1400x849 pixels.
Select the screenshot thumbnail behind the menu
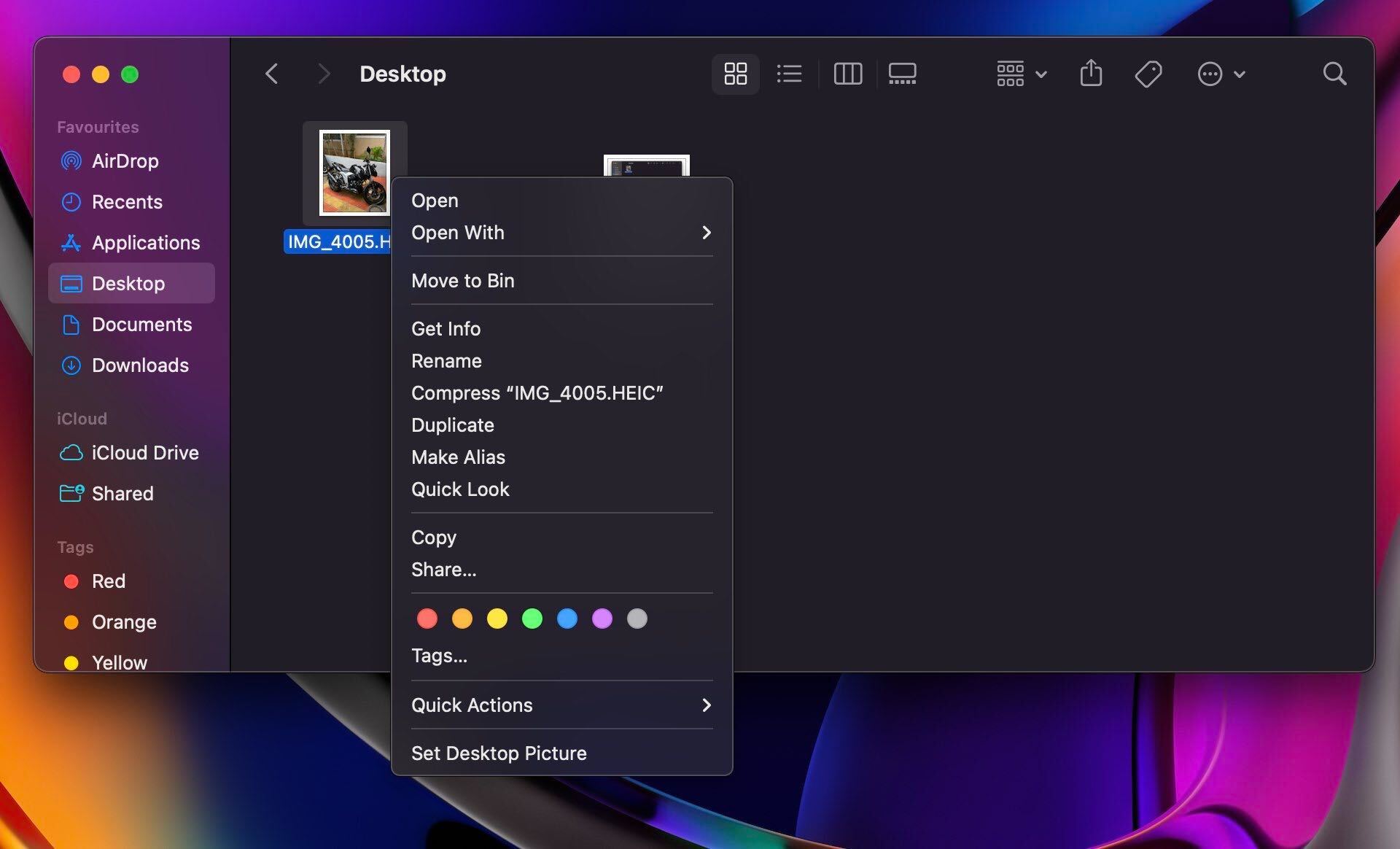coord(647,166)
